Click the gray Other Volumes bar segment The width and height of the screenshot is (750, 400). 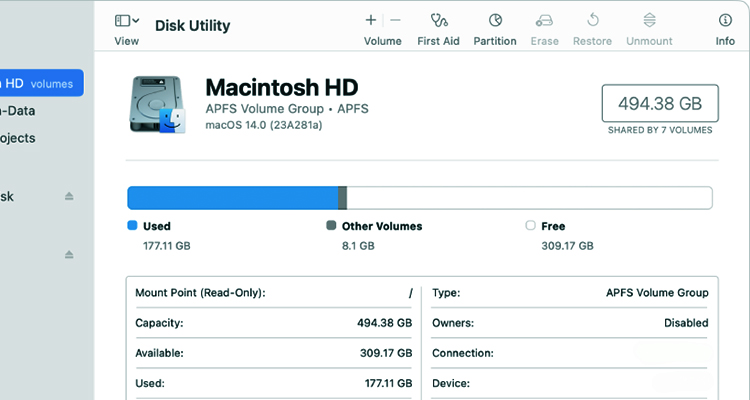[x=342, y=197]
